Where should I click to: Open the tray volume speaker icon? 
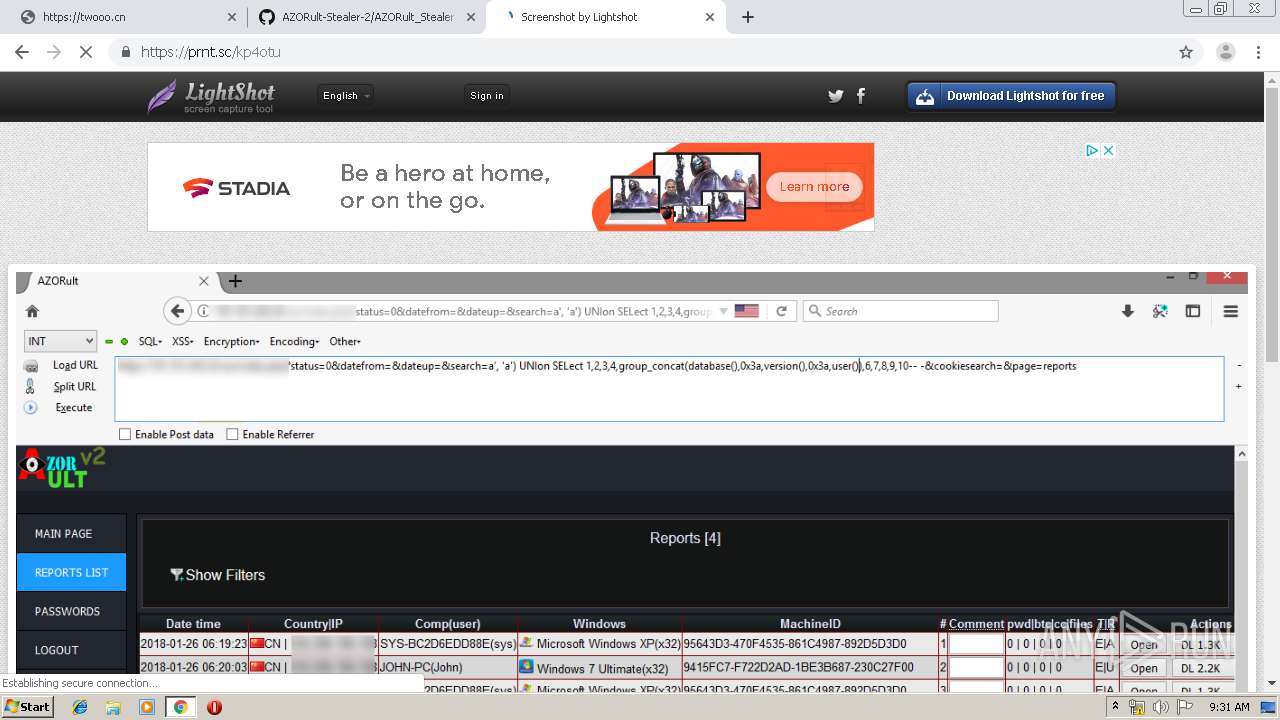pos(1162,707)
